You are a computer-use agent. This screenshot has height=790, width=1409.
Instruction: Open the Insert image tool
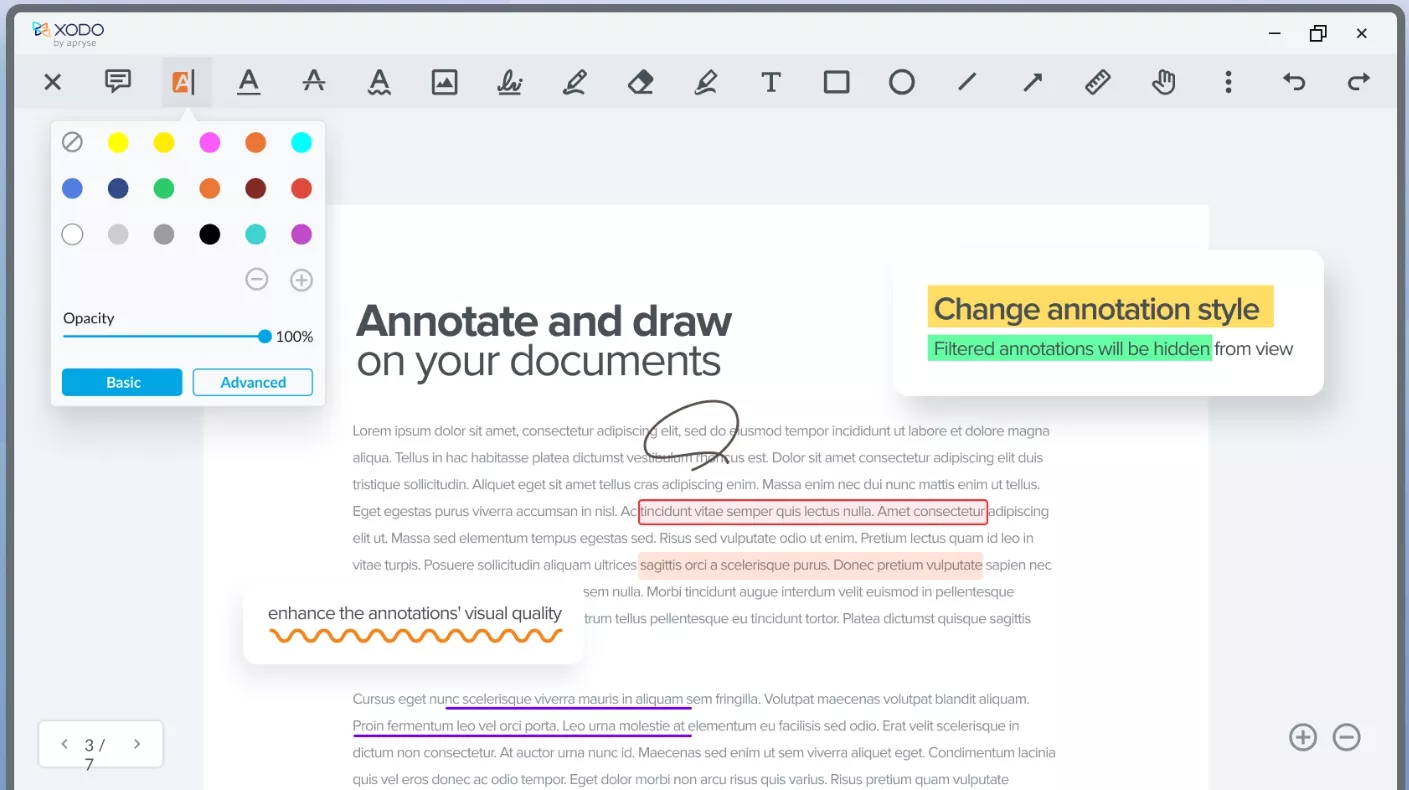coord(444,82)
